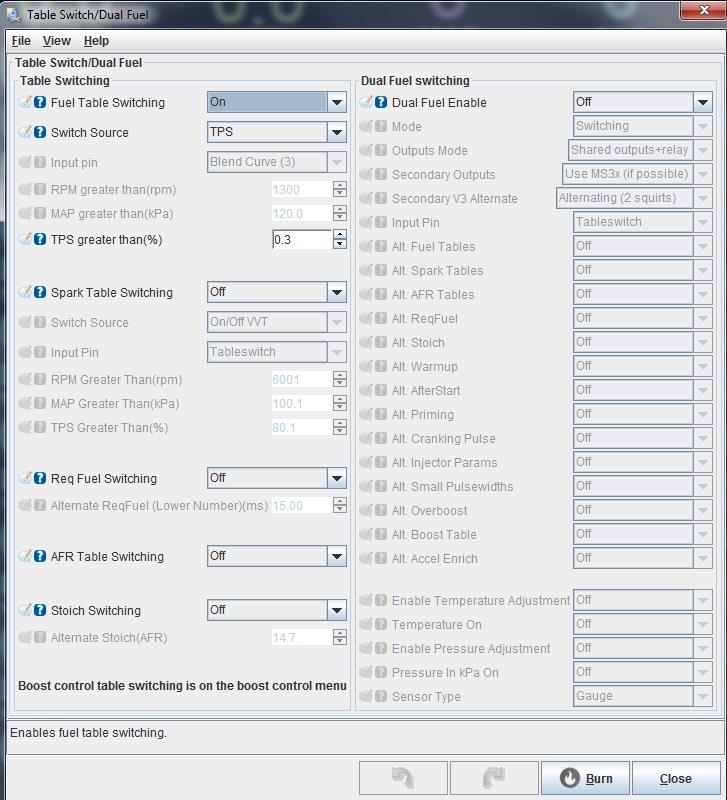
Task: Open the Fuel Table Switching dropdown
Action: 277,102
